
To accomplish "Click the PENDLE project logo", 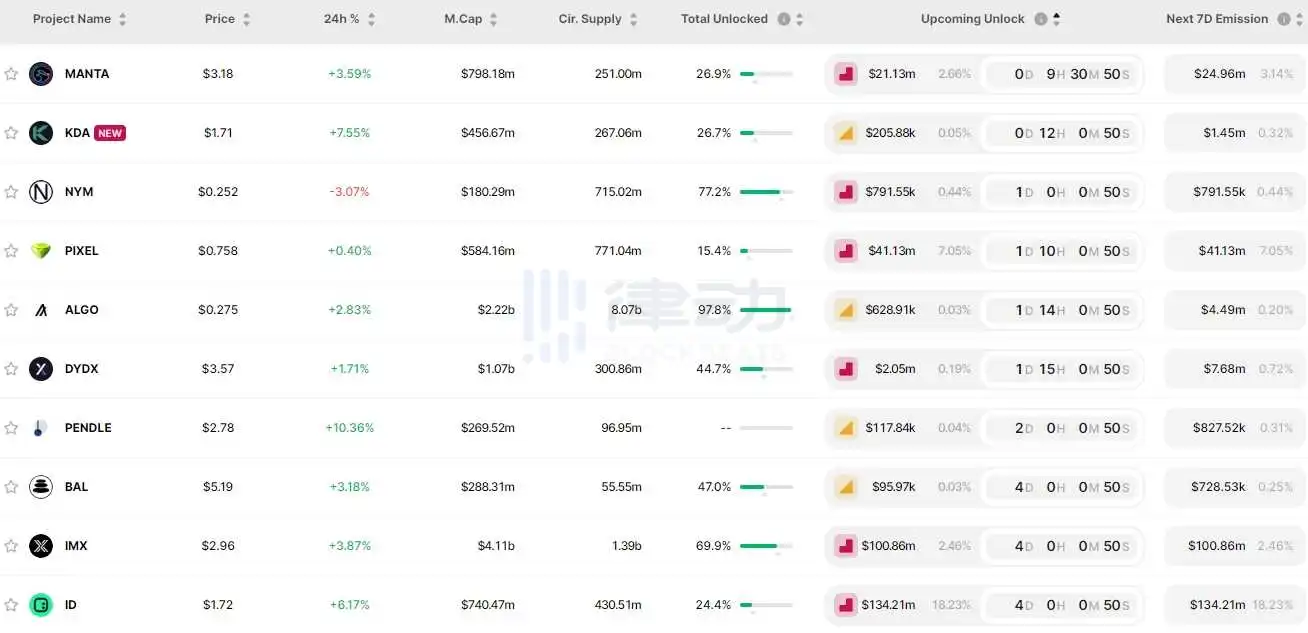I will (x=40, y=428).
